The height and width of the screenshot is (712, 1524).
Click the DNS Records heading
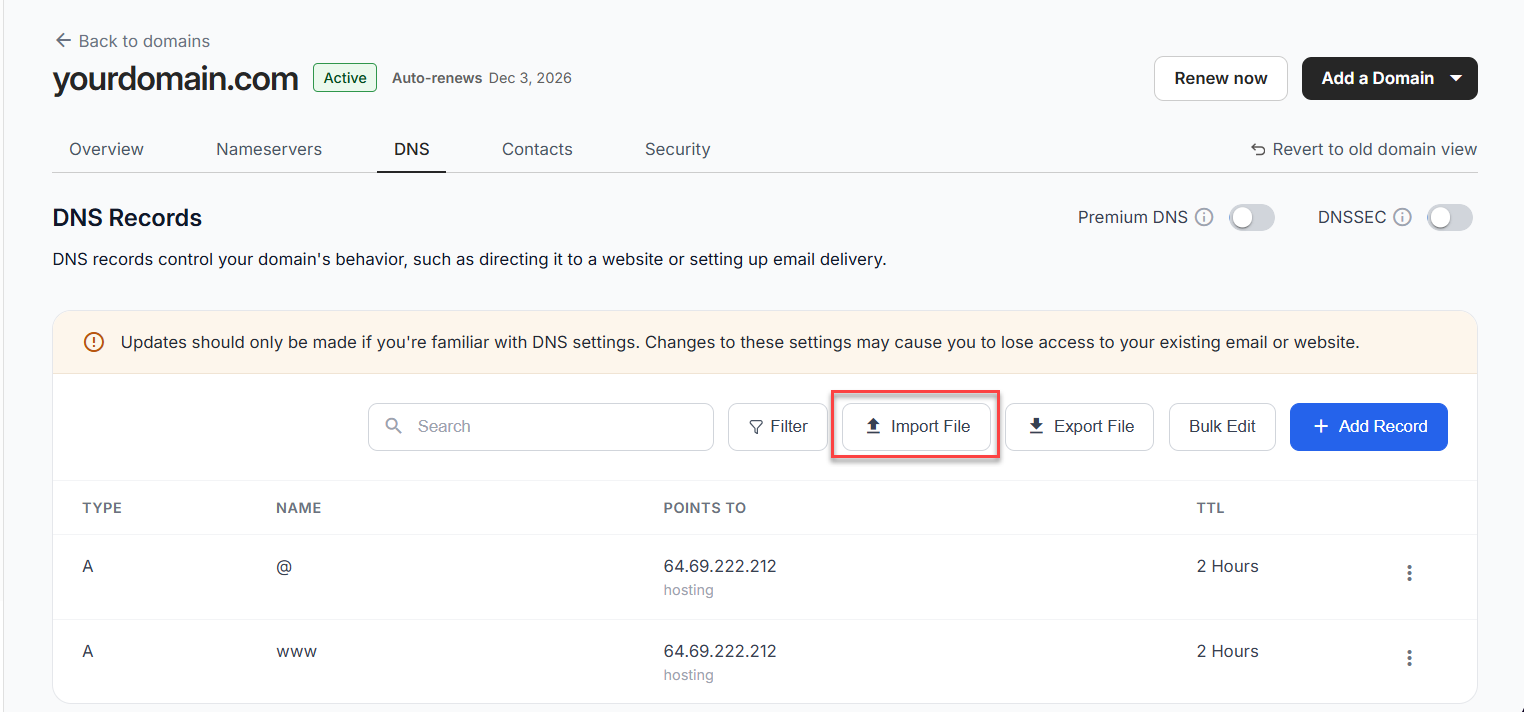[x=127, y=218]
